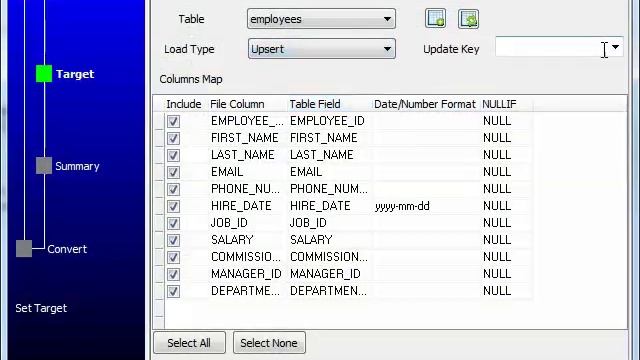Viewport: 640px width, 360px height.
Task: Click the Table Field column header
Action: tap(315, 104)
